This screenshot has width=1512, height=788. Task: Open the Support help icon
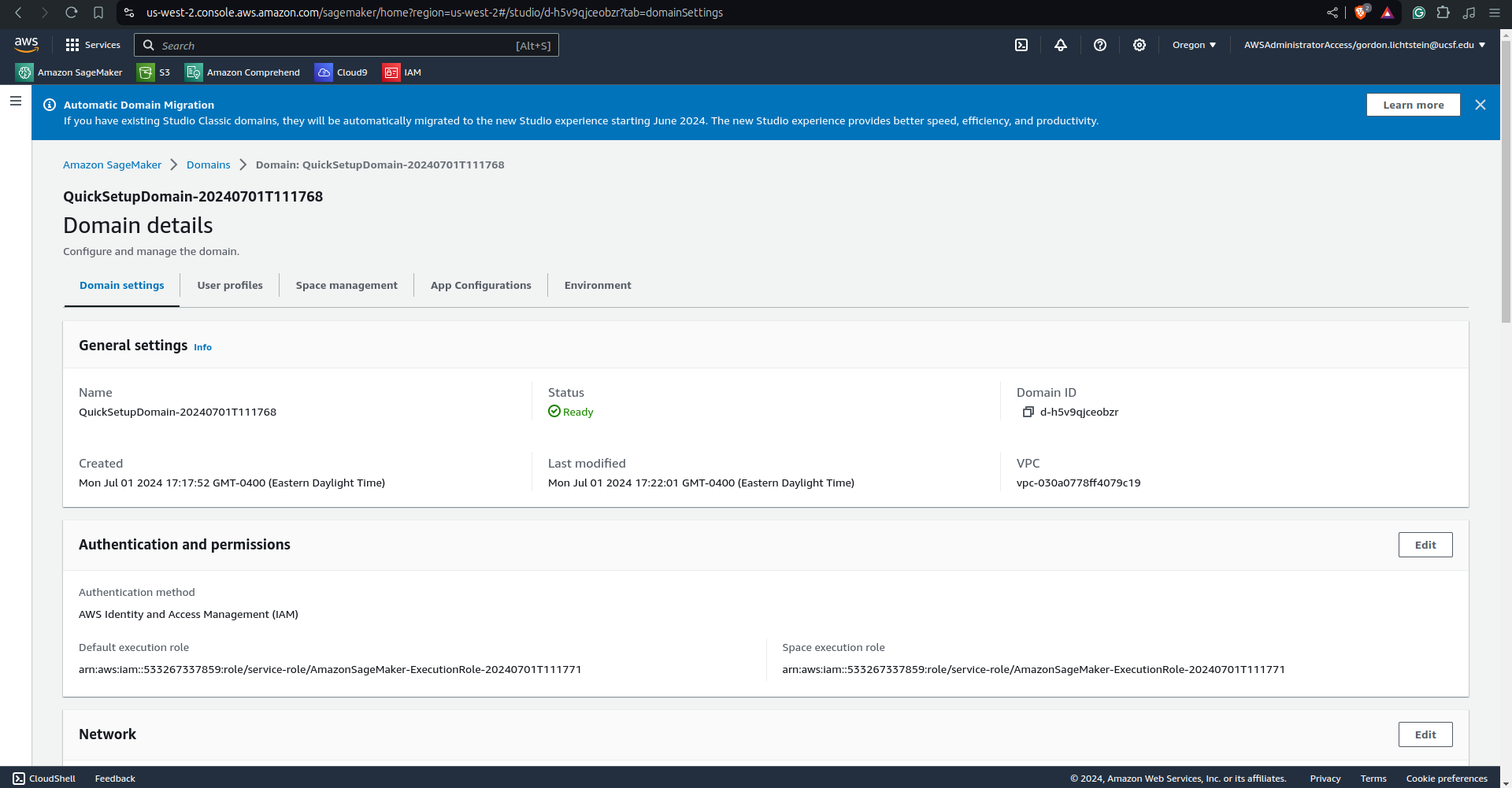pyautogui.click(x=1100, y=45)
